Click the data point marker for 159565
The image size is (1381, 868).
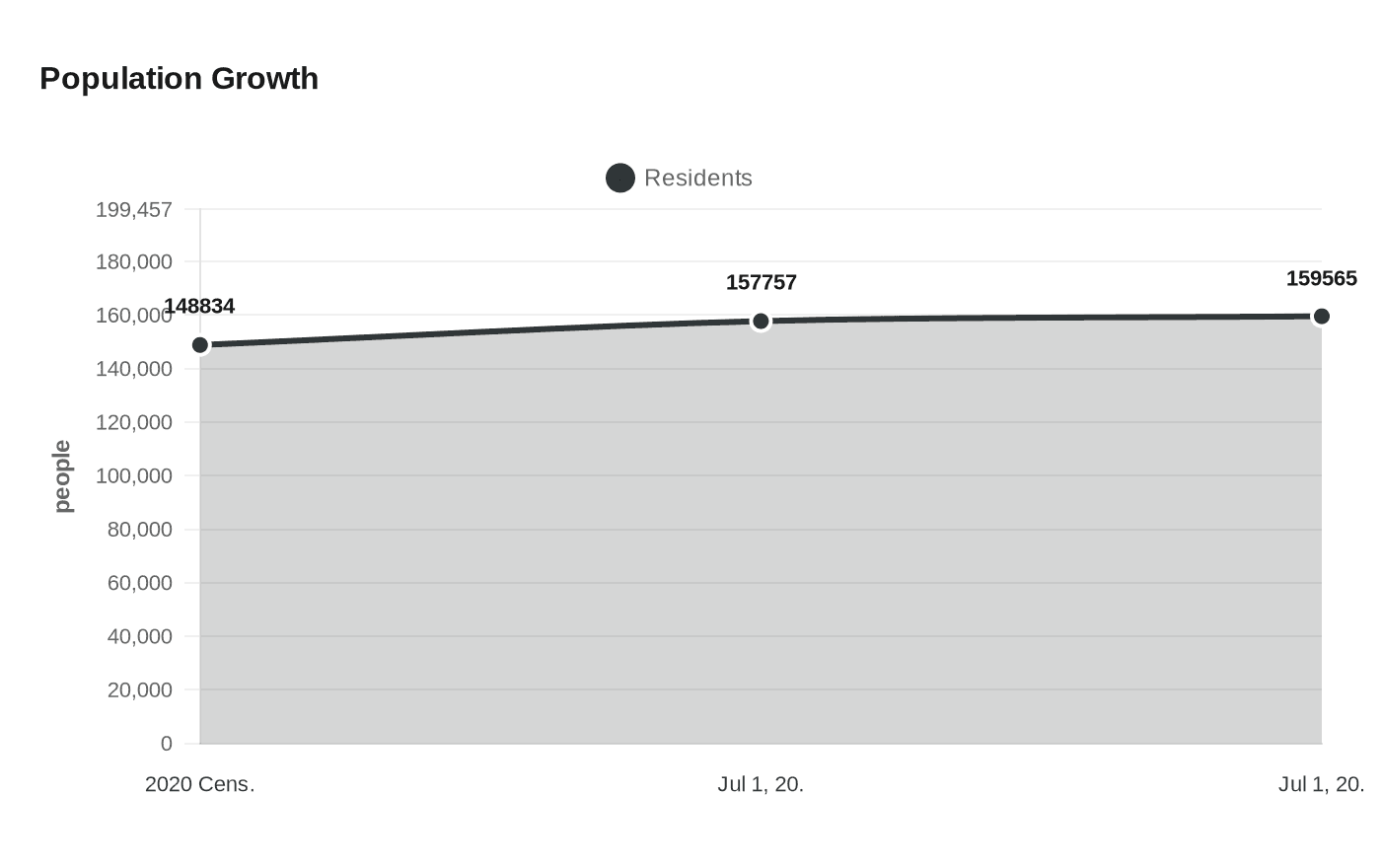click(1321, 317)
